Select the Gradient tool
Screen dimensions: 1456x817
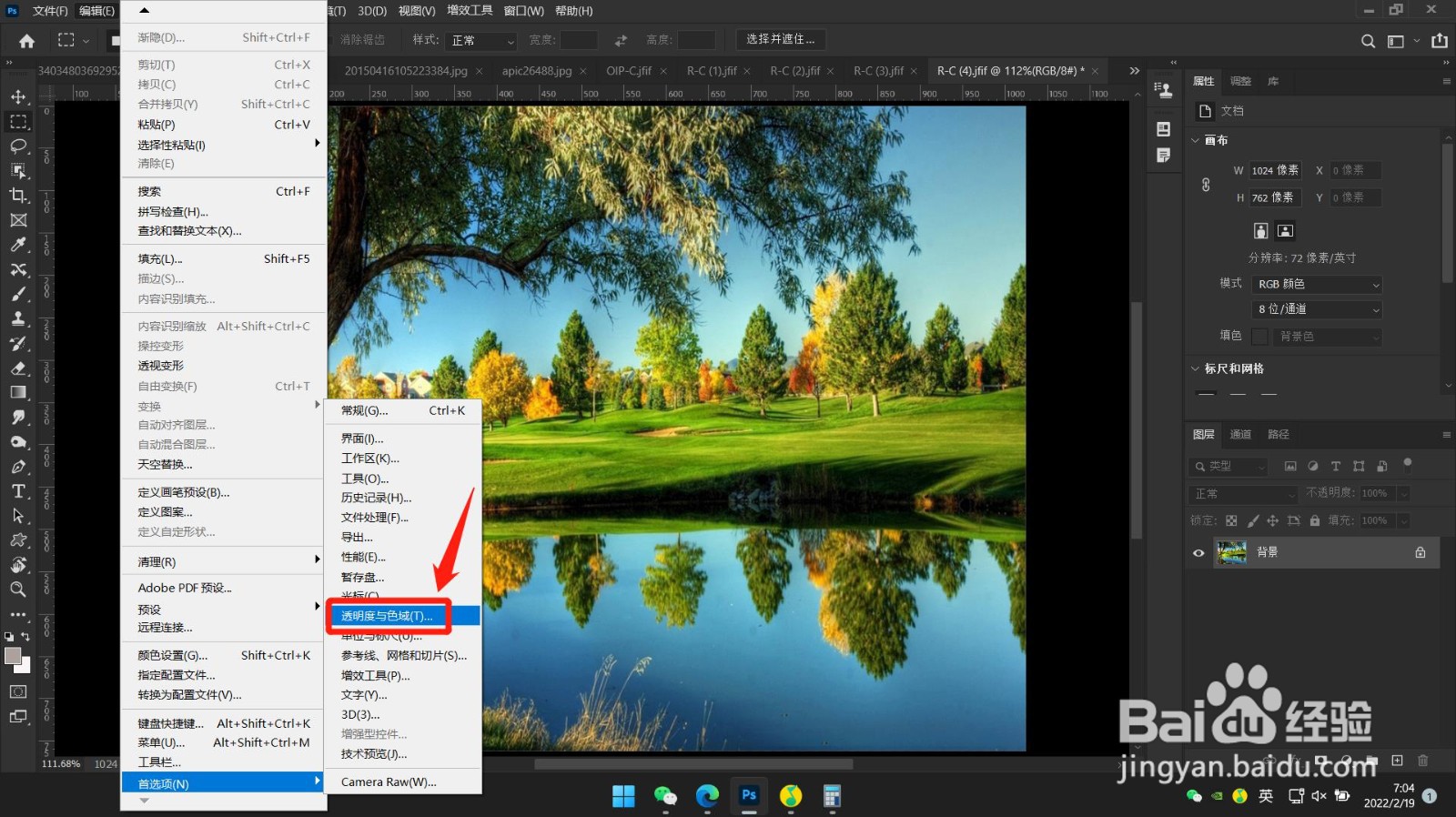18,392
